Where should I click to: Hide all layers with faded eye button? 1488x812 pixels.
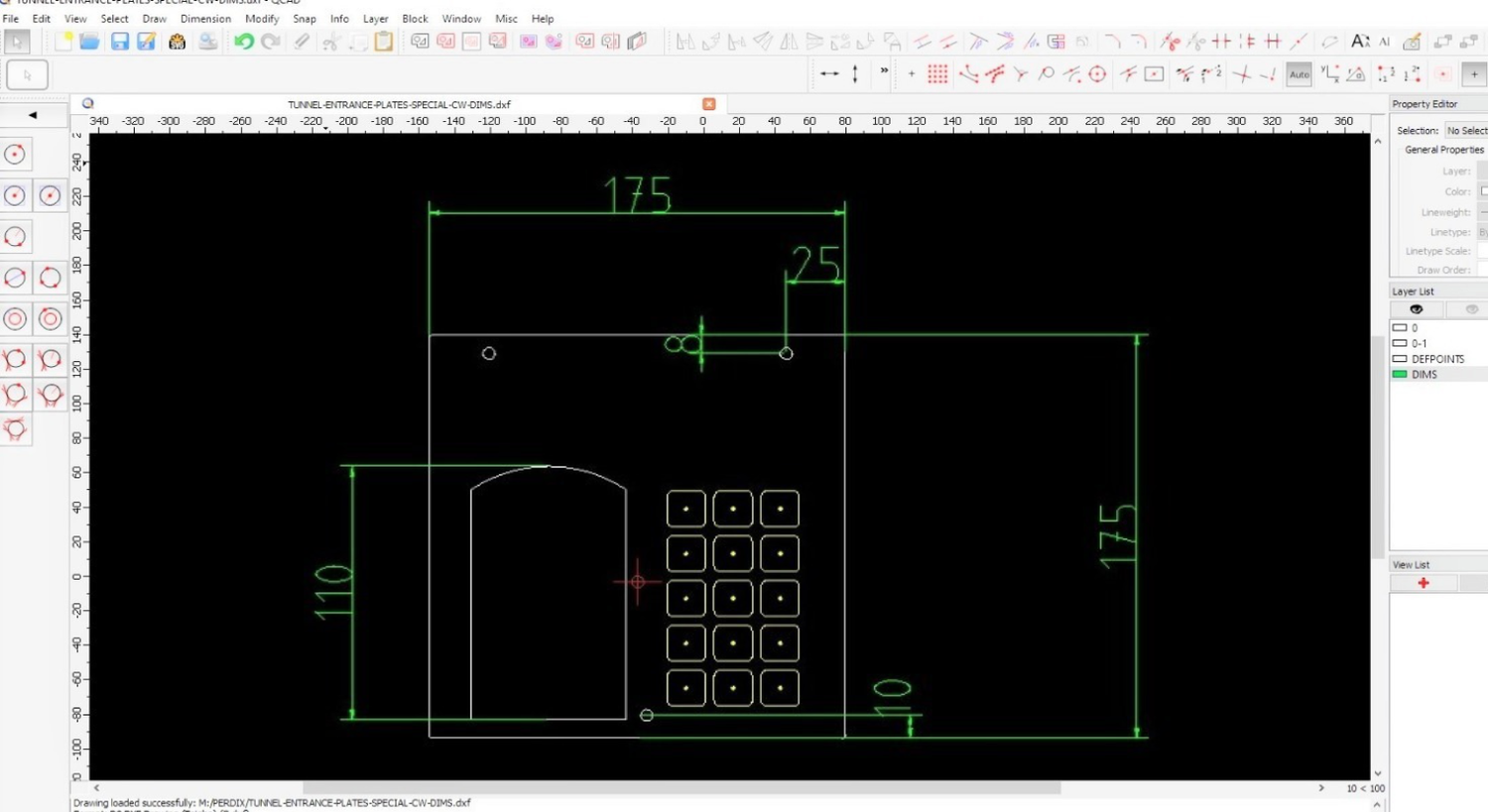pos(1471,309)
